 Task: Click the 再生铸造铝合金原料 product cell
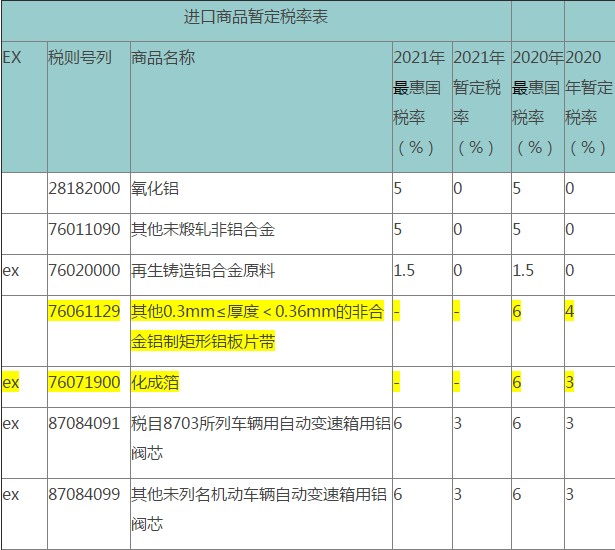point(203,271)
